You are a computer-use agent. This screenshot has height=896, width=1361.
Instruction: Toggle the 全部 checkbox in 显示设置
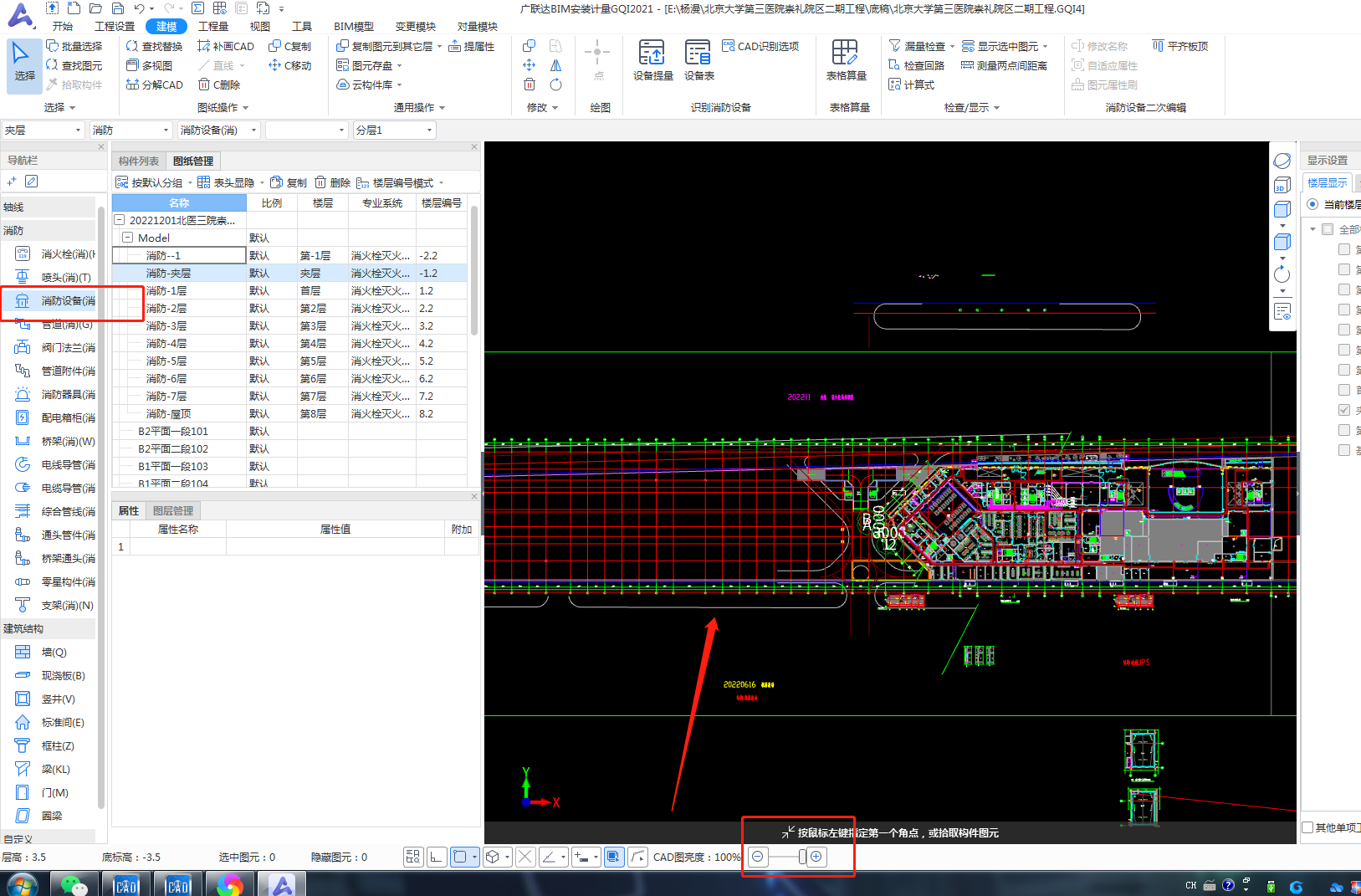click(x=1328, y=229)
